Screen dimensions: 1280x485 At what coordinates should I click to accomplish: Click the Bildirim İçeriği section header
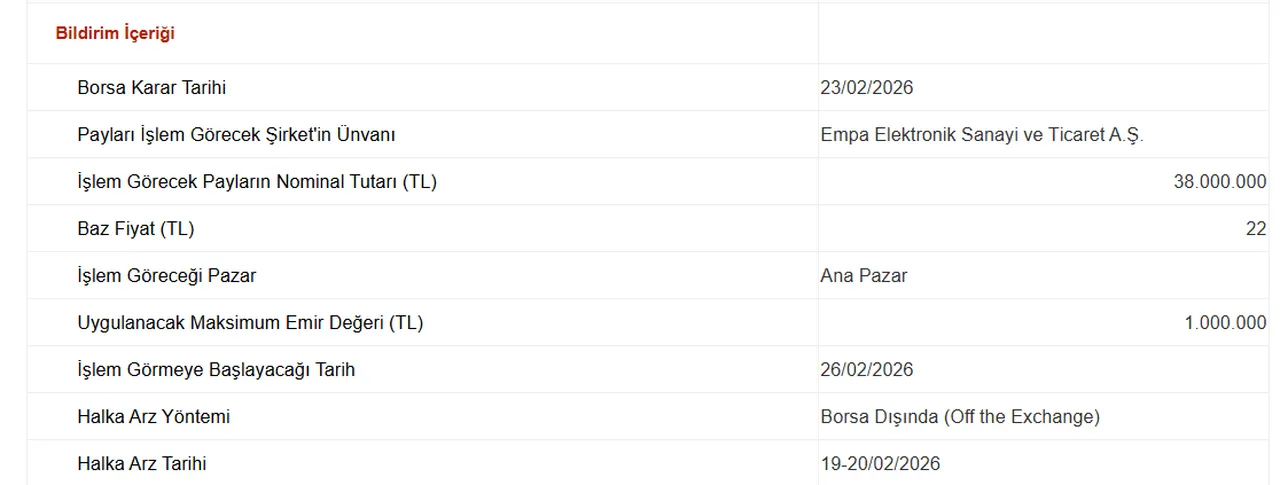115,33
